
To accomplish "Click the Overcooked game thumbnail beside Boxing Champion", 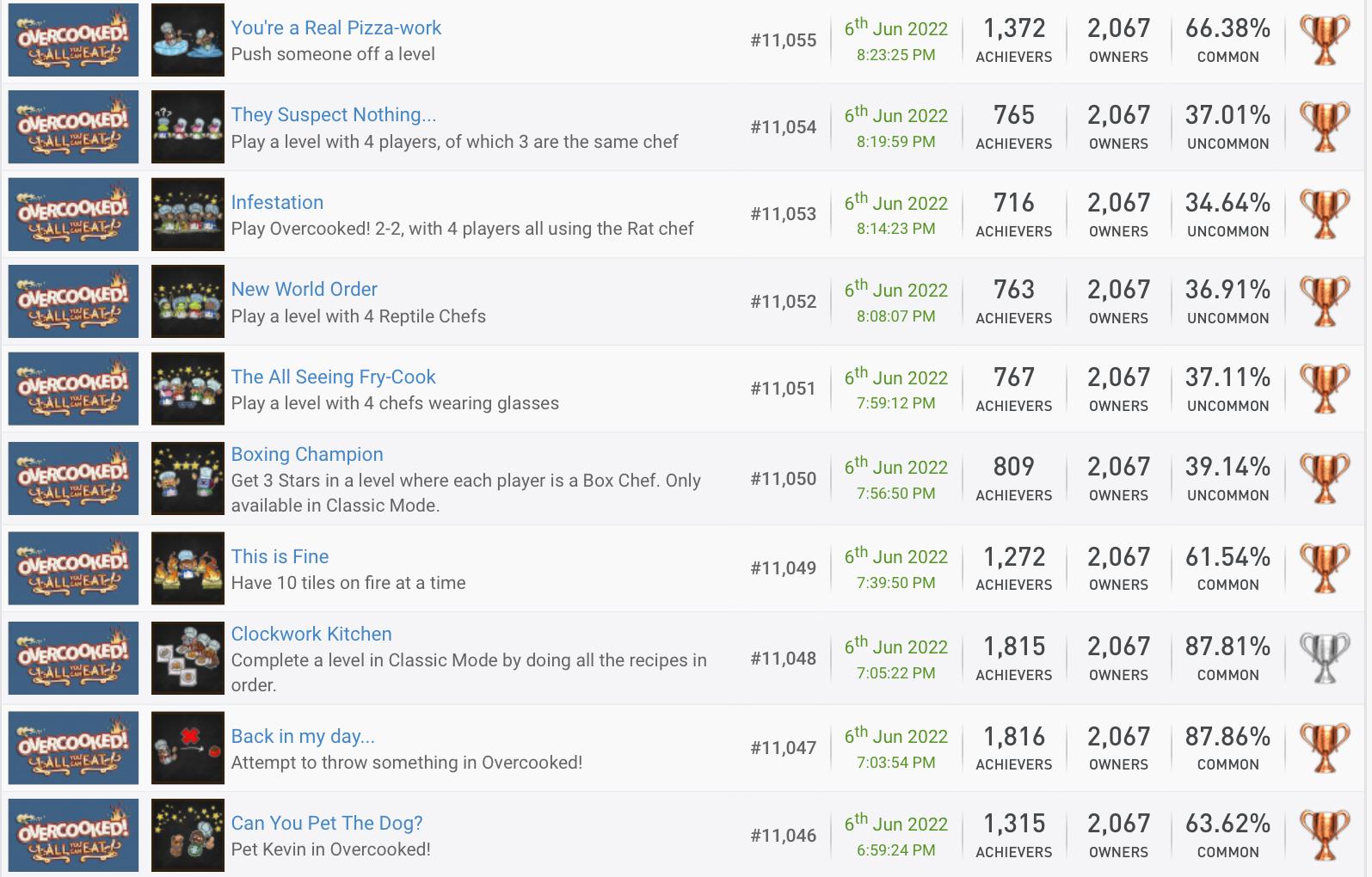I will pos(73,478).
